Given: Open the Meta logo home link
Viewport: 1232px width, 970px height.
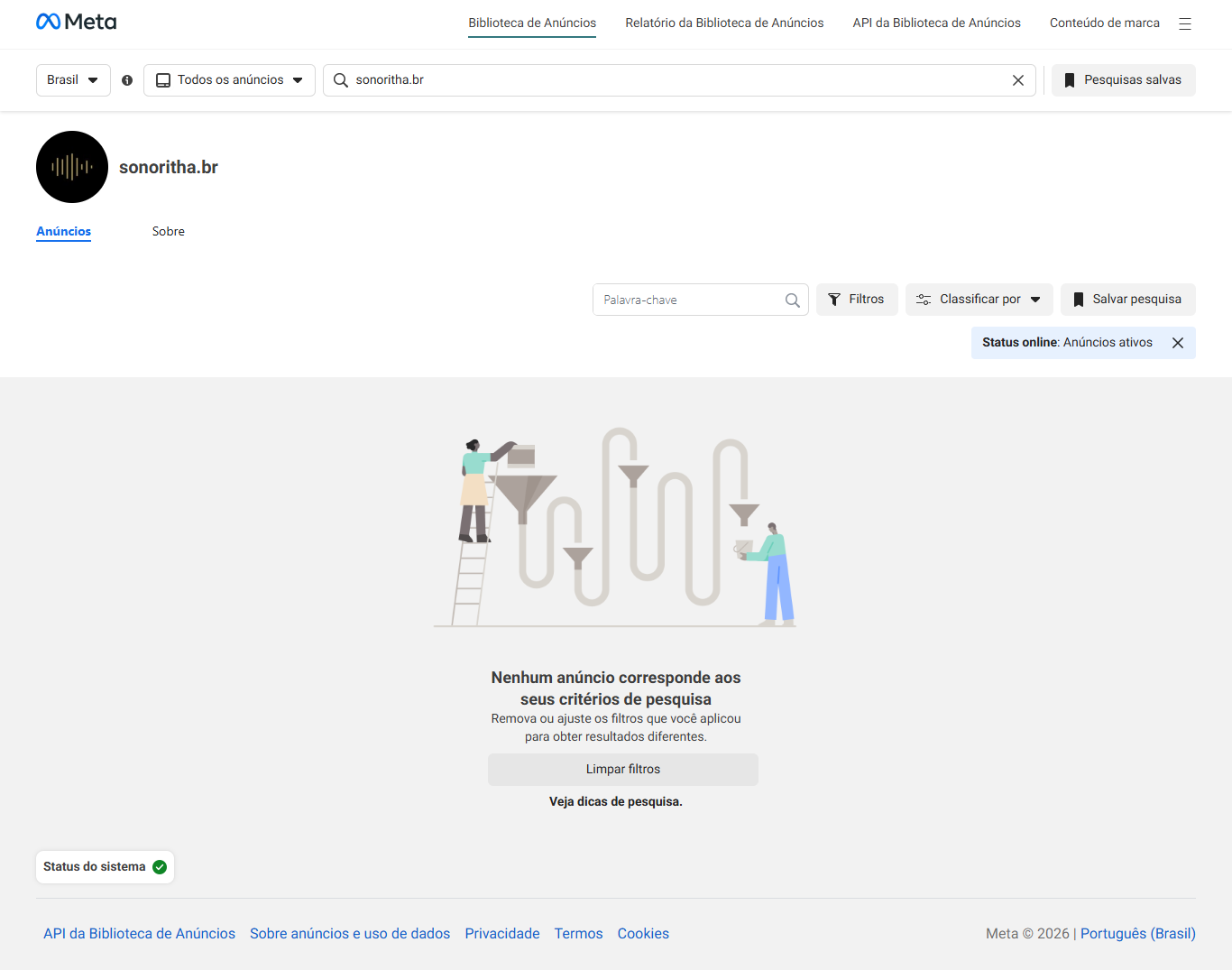Looking at the screenshot, I should click(x=76, y=22).
